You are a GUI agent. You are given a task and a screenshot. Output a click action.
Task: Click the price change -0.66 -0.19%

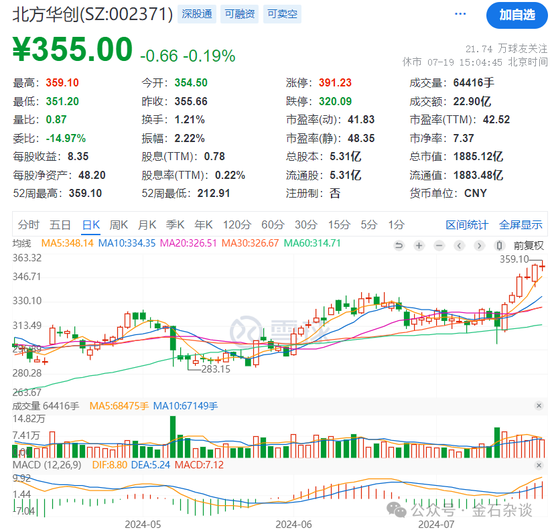pyautogui.click(x=188, y=56)
